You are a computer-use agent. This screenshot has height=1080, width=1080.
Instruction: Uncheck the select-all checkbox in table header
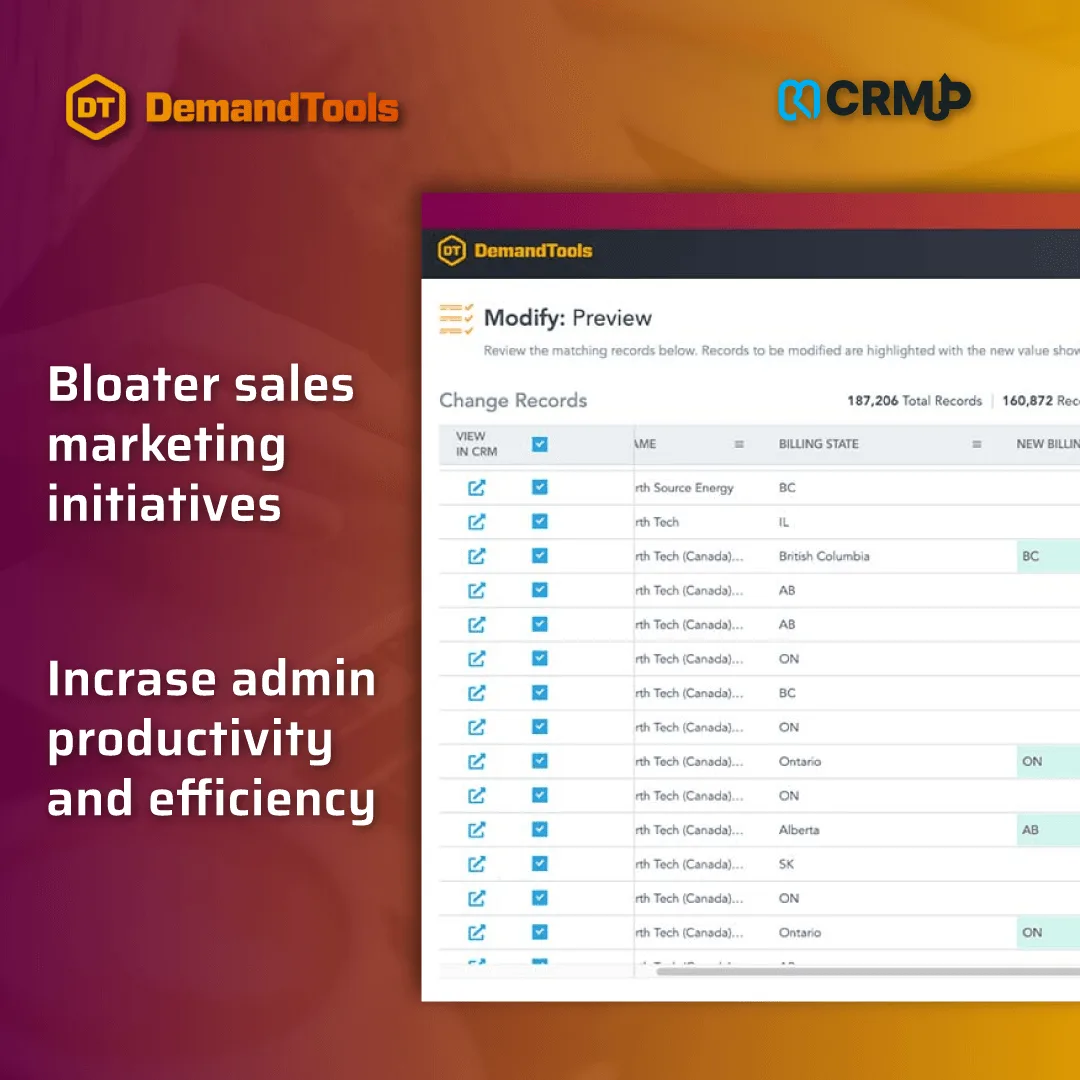tap(539, 444)
